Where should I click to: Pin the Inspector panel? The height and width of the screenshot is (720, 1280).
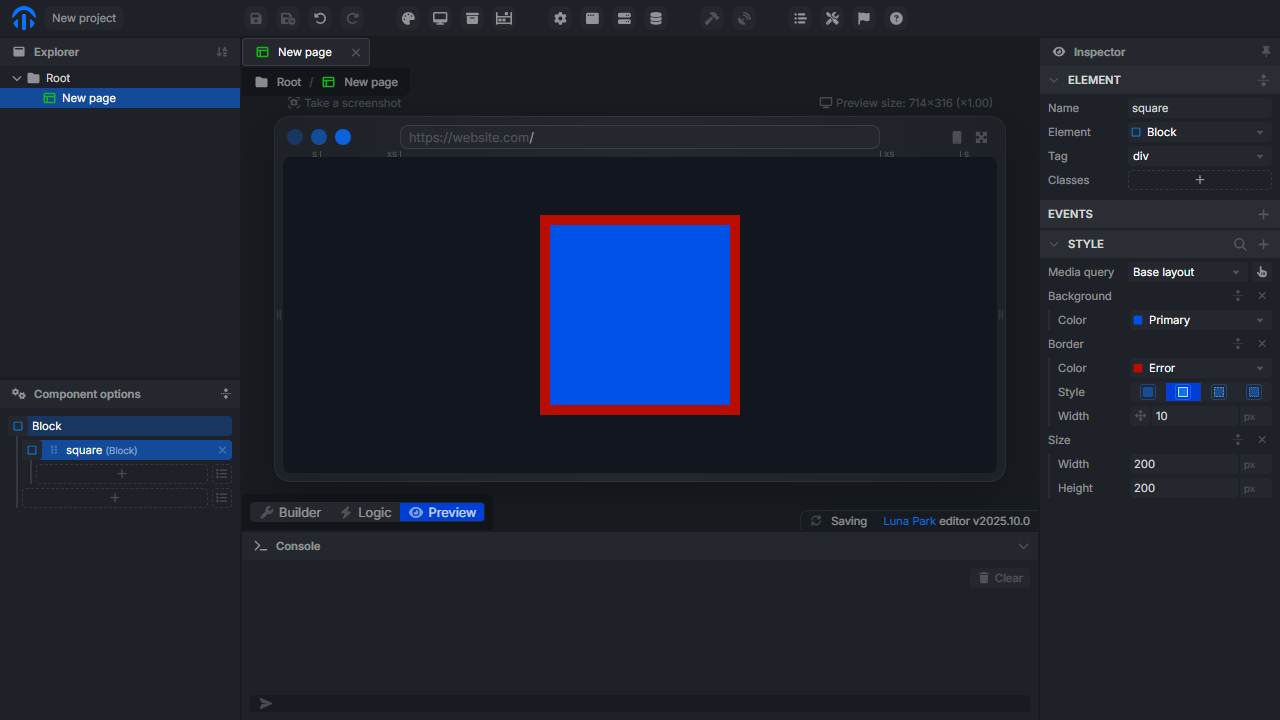[1266, 52]
